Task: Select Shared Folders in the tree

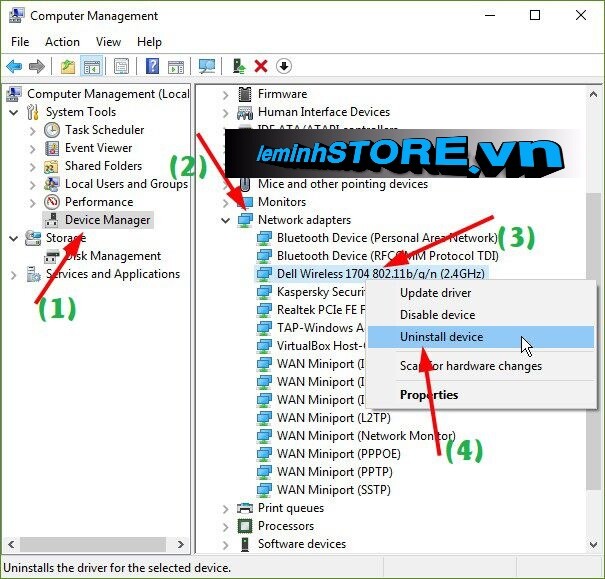Action: coord(103,166)
